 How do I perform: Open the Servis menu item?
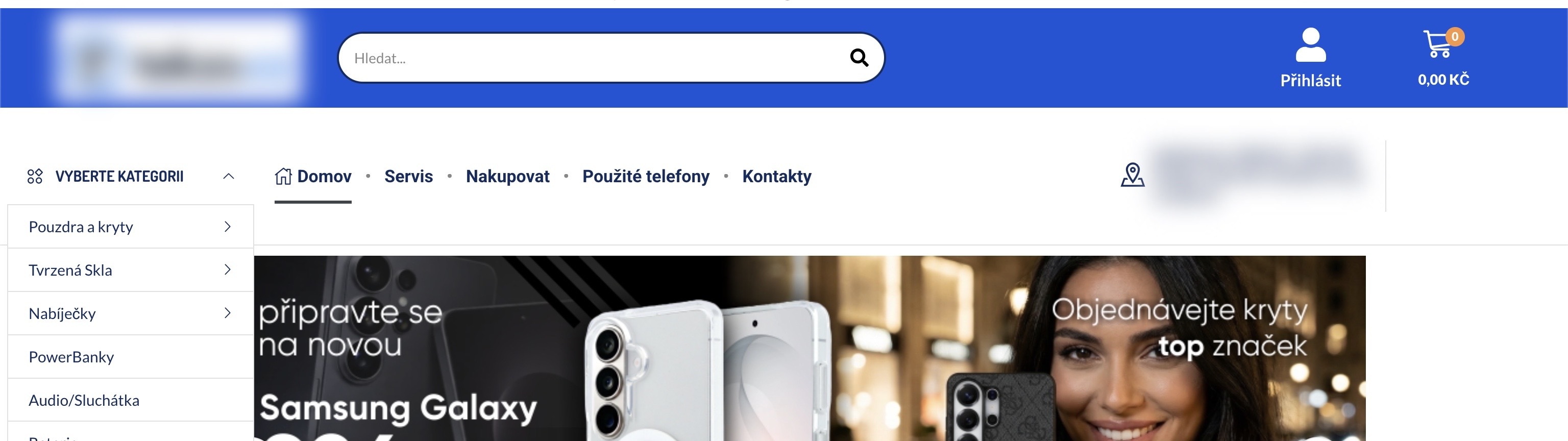[x=408, y=177]
